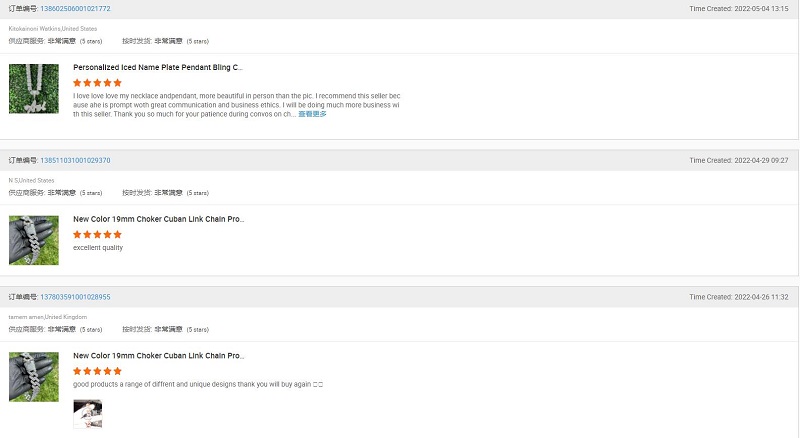Click Cuban chain thumbnail in N.S review
This screenshot has height=438, width=800.
pos(34,240)
